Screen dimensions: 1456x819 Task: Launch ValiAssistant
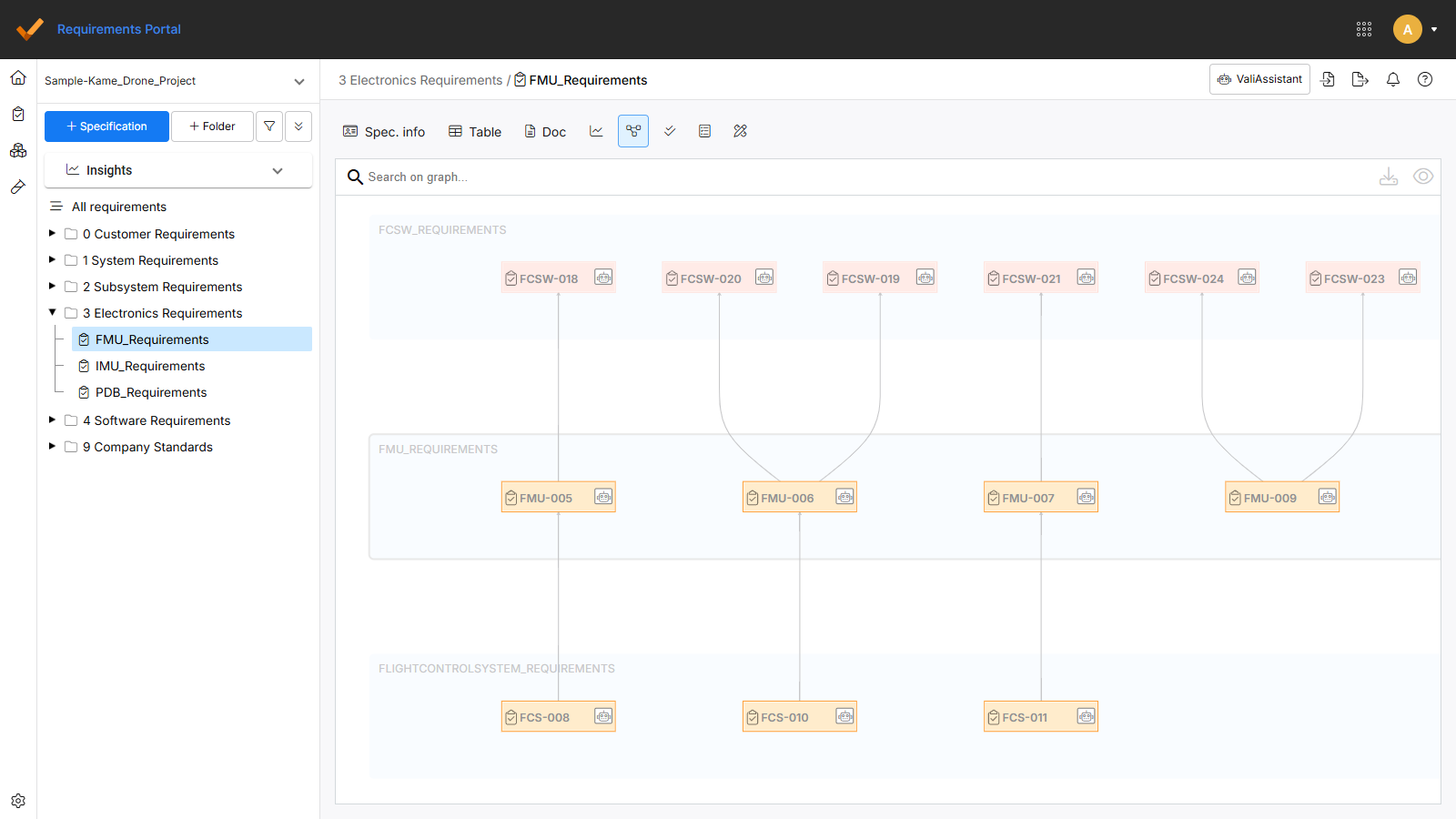click(x=1259, y=79)
